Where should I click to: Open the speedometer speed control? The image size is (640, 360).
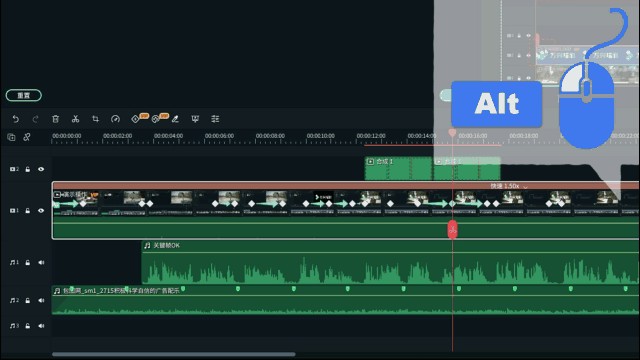(116, 119)
